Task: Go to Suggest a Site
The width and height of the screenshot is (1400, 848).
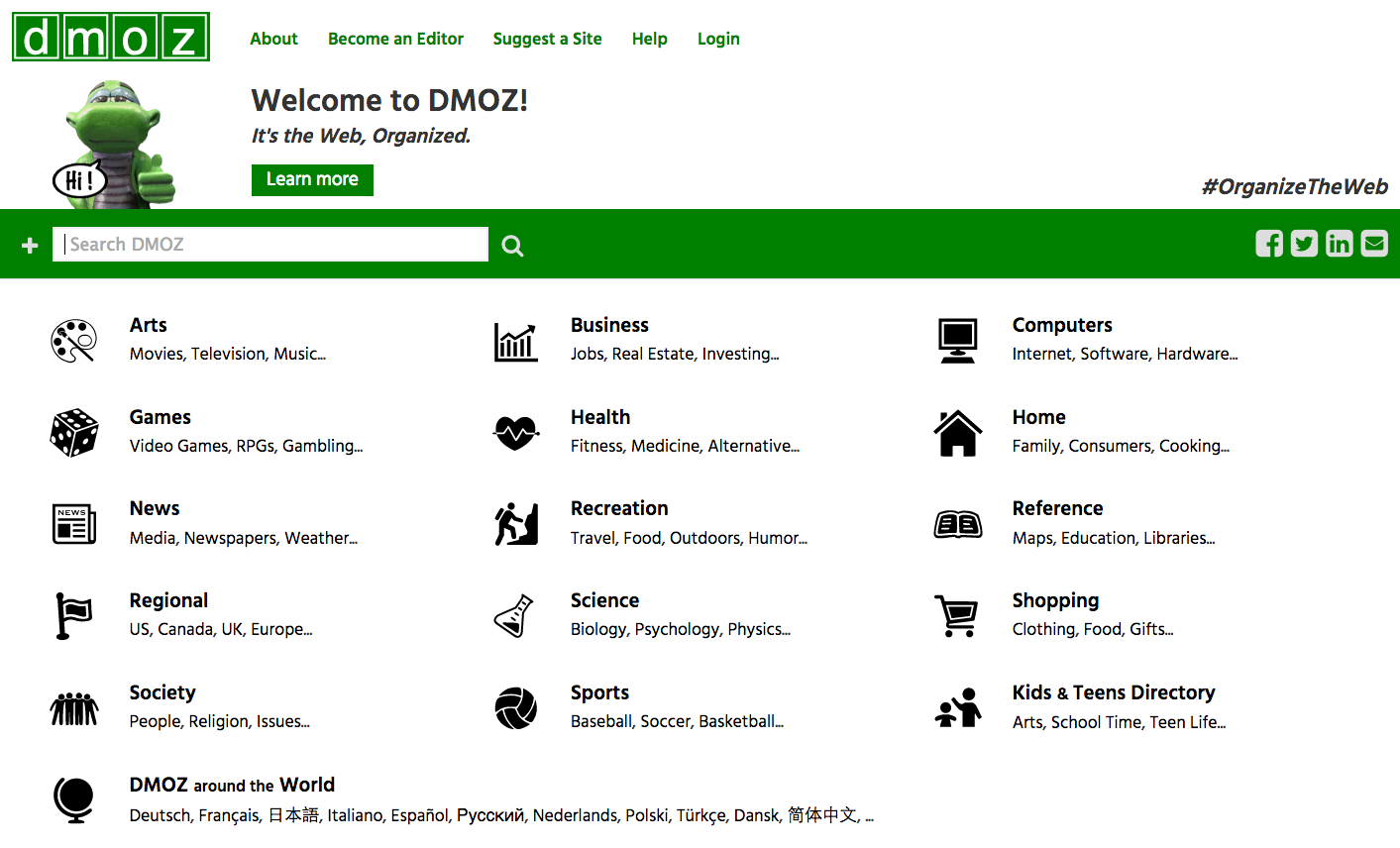Action: (x=547, y=39)
